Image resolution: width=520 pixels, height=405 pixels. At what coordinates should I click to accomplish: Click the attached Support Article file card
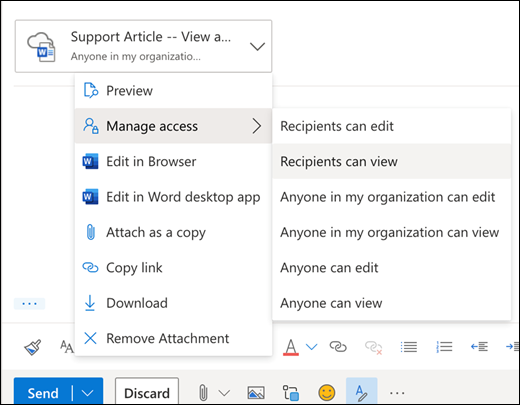click(143, 46)
